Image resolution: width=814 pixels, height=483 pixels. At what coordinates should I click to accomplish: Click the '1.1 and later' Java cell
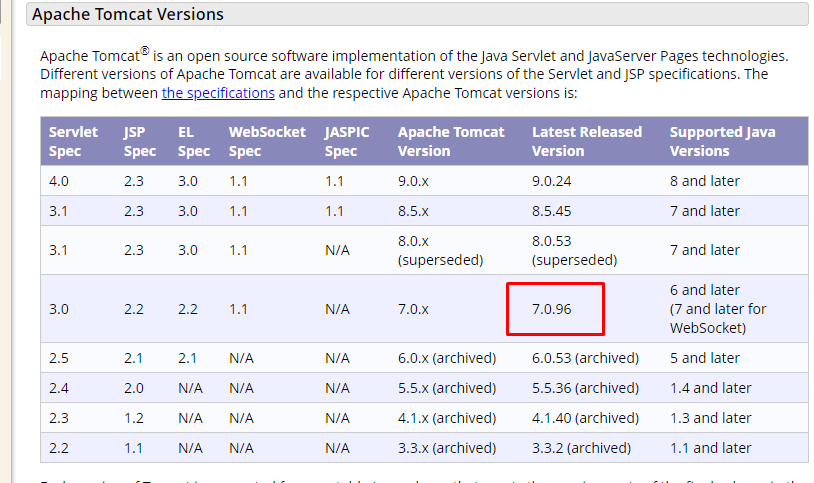pos(710,448)
